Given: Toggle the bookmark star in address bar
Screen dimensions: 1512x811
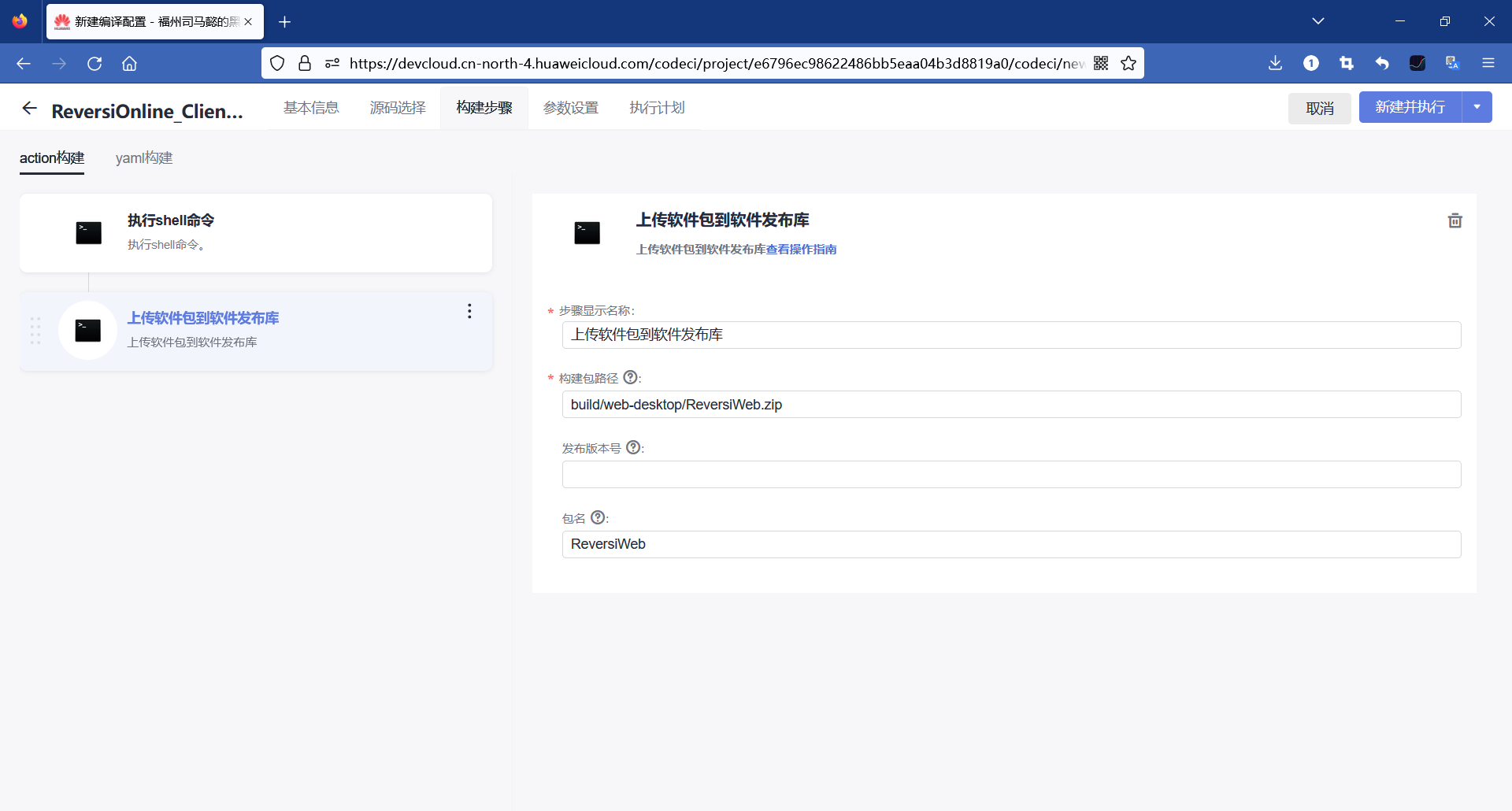Looking at the screenshot, I should (x=1128, y=63).
